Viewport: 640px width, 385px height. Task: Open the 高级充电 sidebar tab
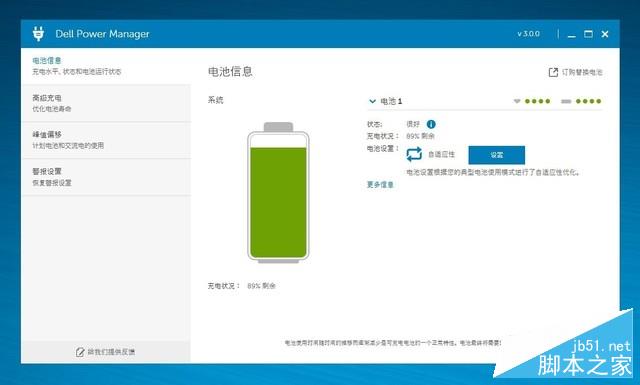click(106, 103)
